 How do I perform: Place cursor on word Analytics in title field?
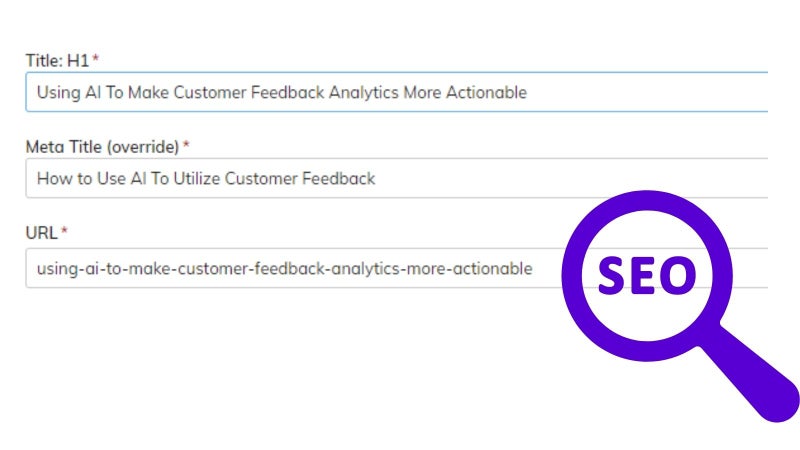point(364,93)
